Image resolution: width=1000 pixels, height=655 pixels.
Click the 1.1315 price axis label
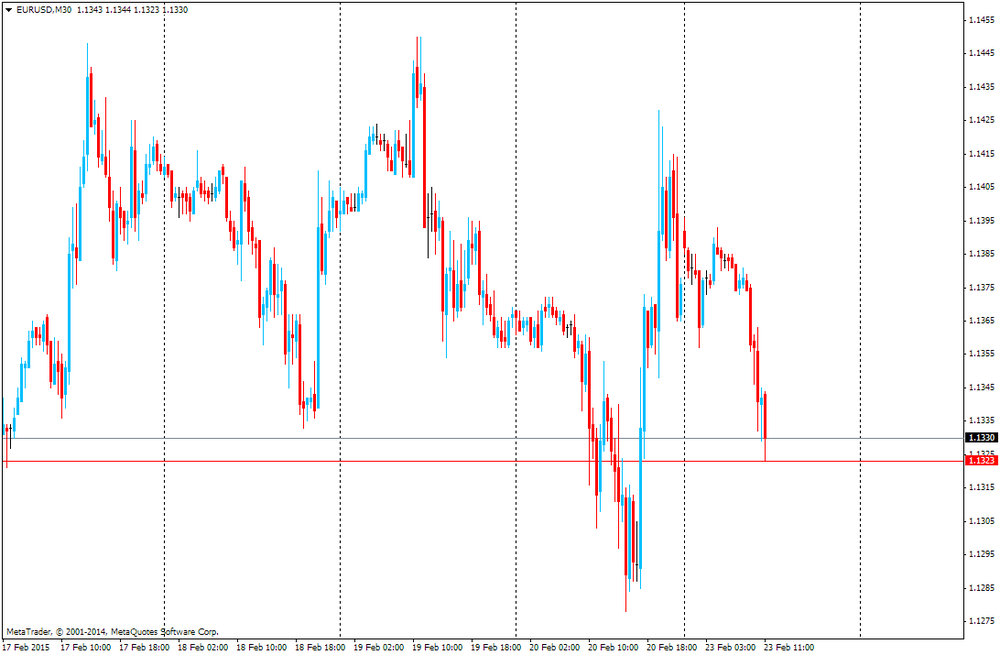(x=982, y=487)
